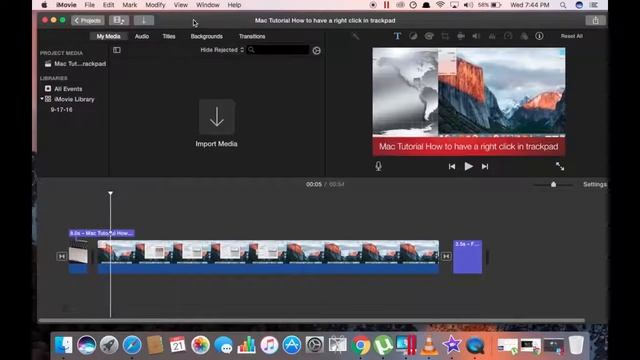Viewport: 640px width, 360px height.
Task: Click the share export icon
Action: (x=595, y=20)
